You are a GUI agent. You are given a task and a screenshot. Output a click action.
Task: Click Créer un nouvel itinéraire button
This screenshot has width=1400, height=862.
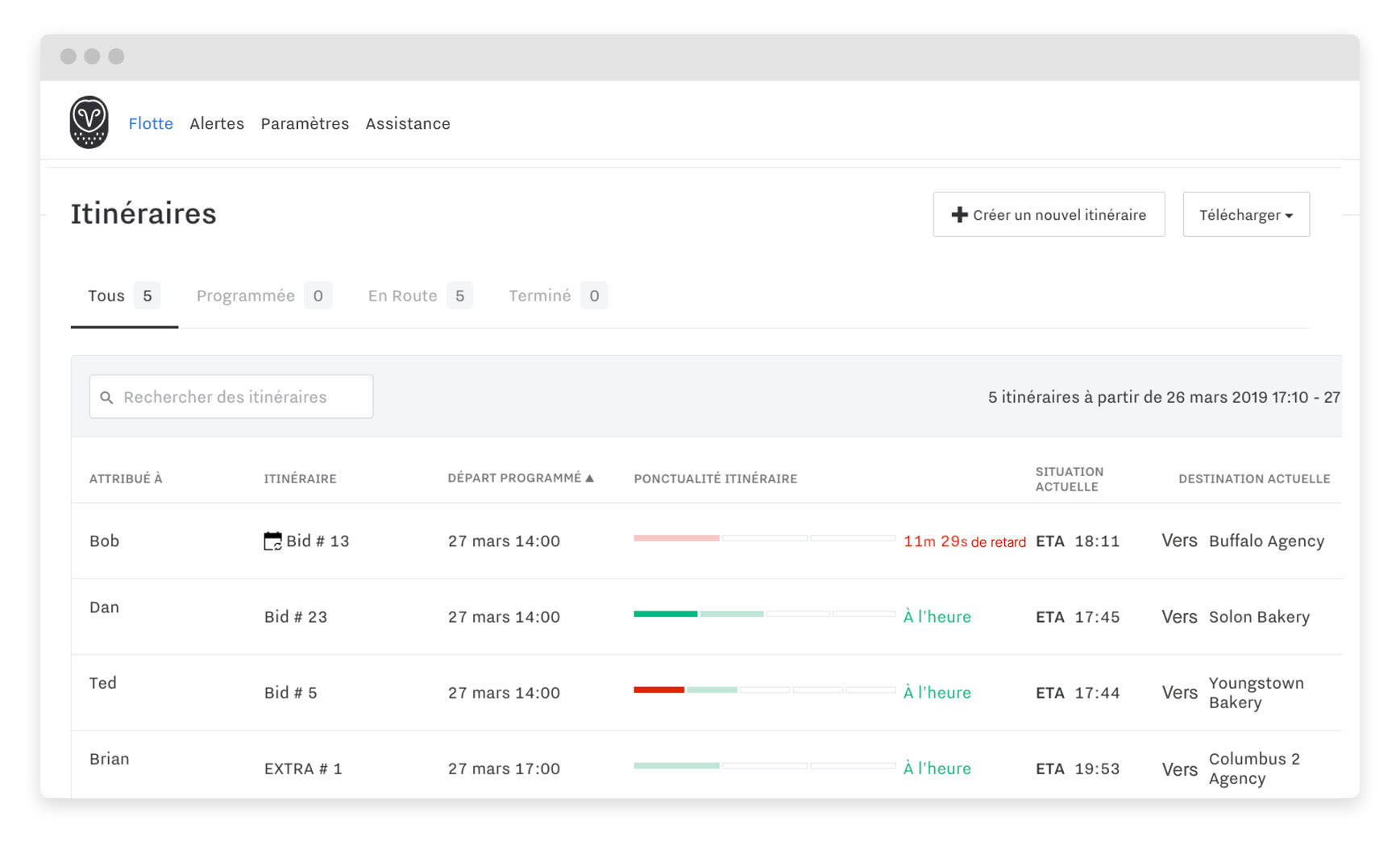coord(1049,214)
